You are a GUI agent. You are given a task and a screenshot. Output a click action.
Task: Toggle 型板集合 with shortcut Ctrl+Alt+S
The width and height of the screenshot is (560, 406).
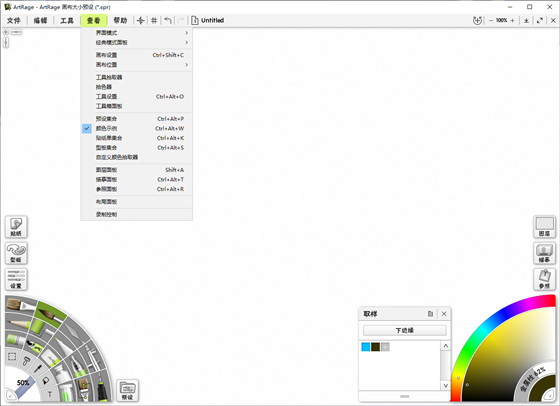[137, 147]
